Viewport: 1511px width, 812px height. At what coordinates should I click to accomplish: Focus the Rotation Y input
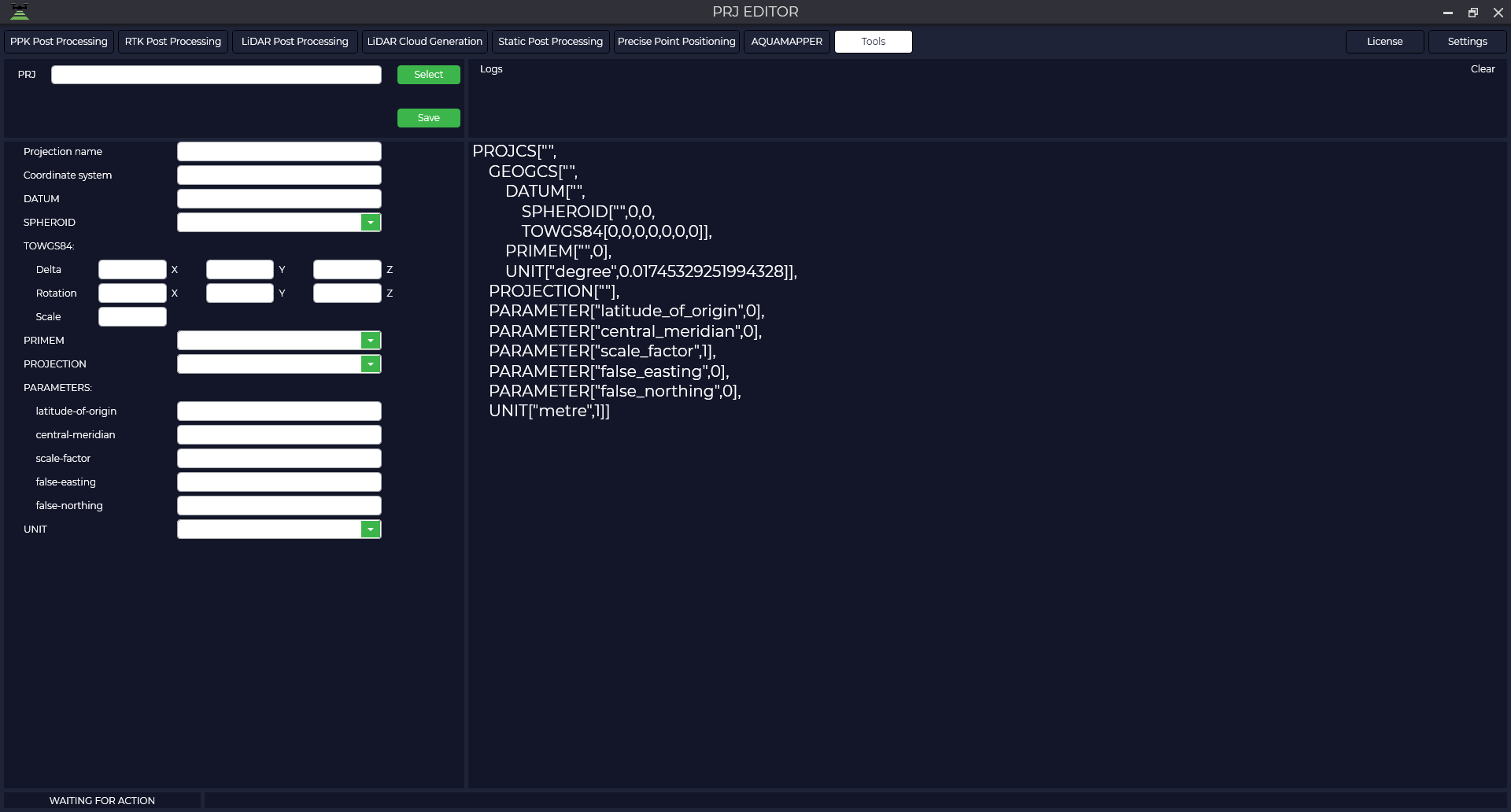240,293
